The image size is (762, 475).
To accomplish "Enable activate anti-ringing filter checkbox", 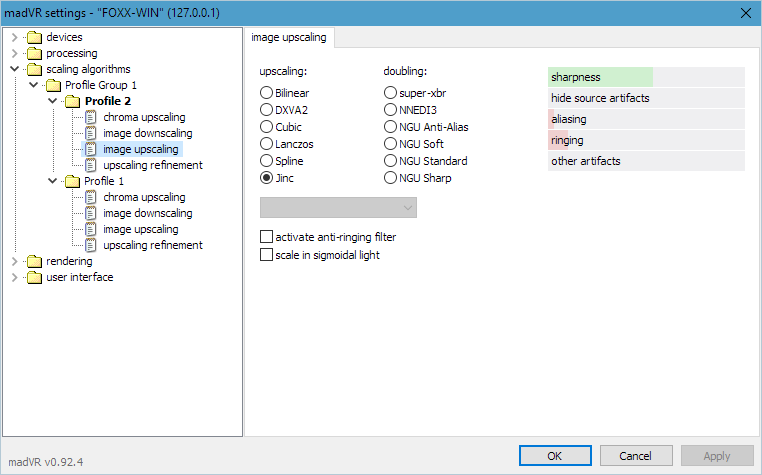I will (x=266, y=237).
